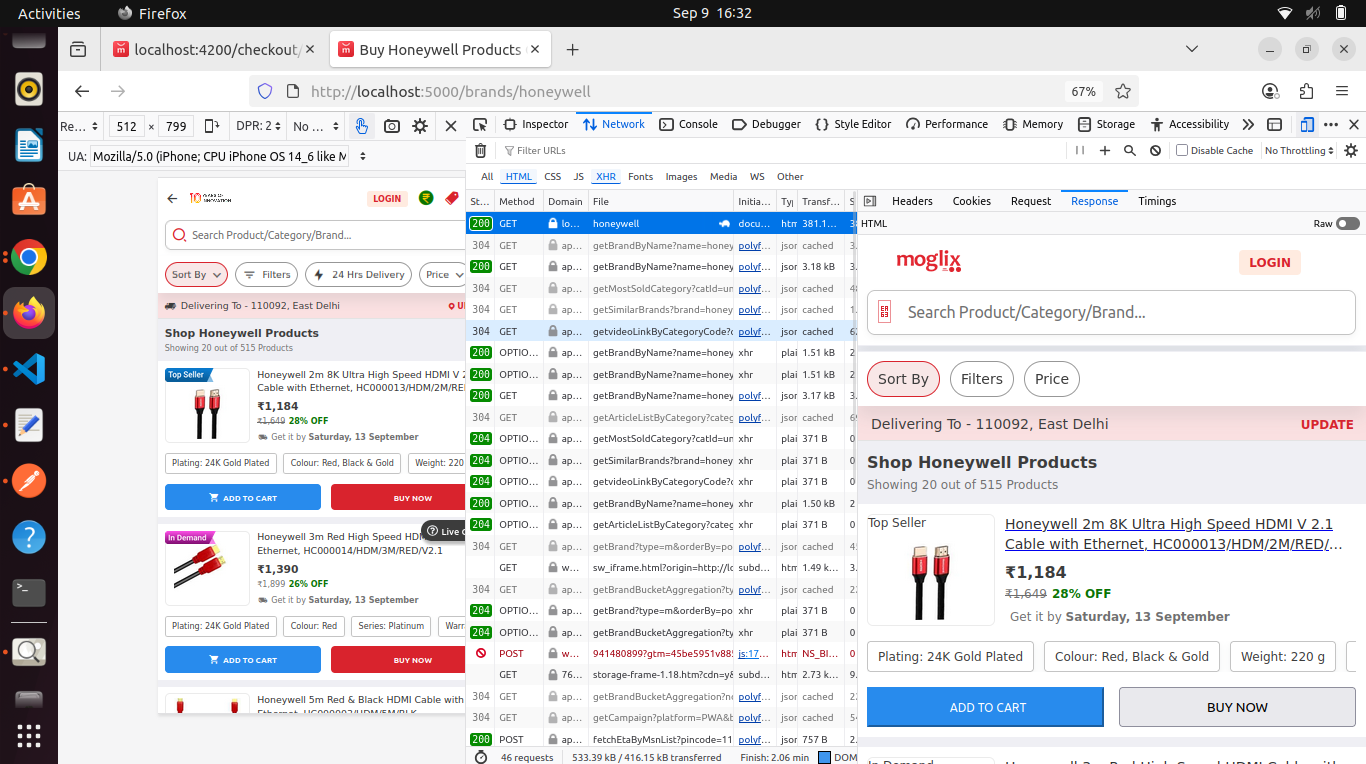Image resolution: width=1366 pixels, height=764 pixels.
Task: Toggle touch simulation in responsive mode
Action: tap(362, 126)
